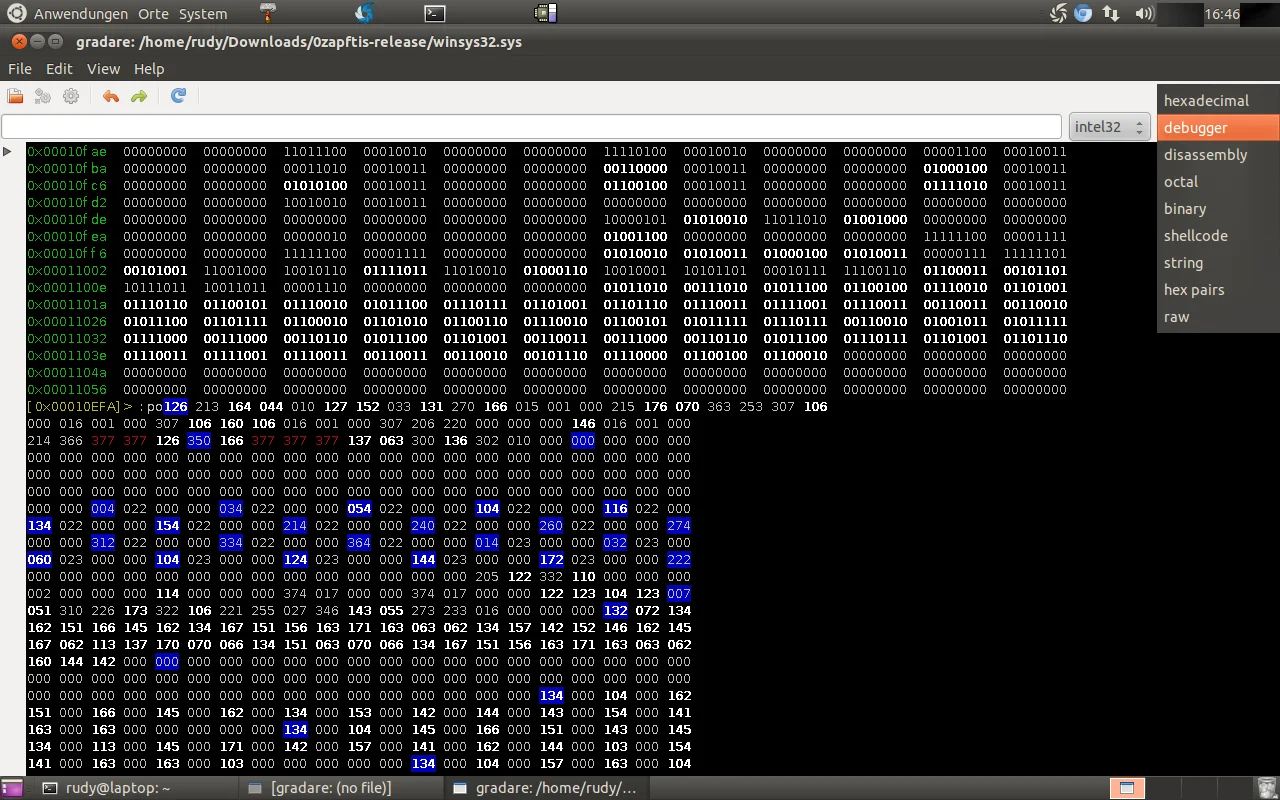
Task: Switch to the active workspace in the switcher
Action: (x=1127, y=788)
